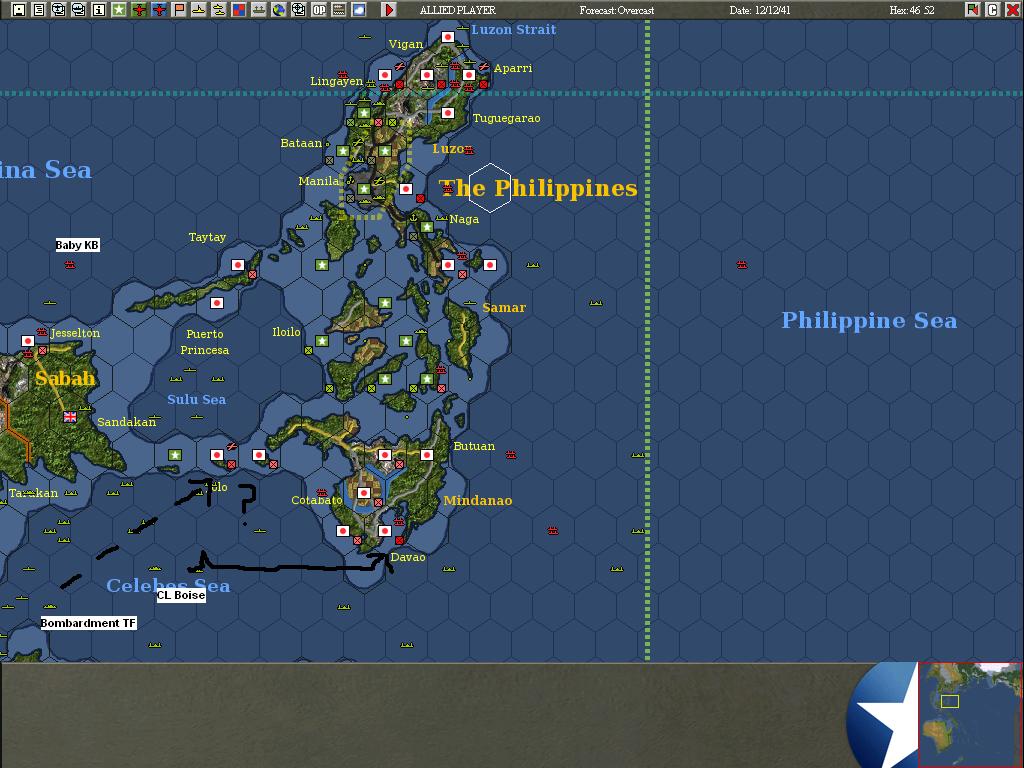Viewport: 1024px width, 768px height.
Task: Select the green star land units icon
Action: point(119,10)
